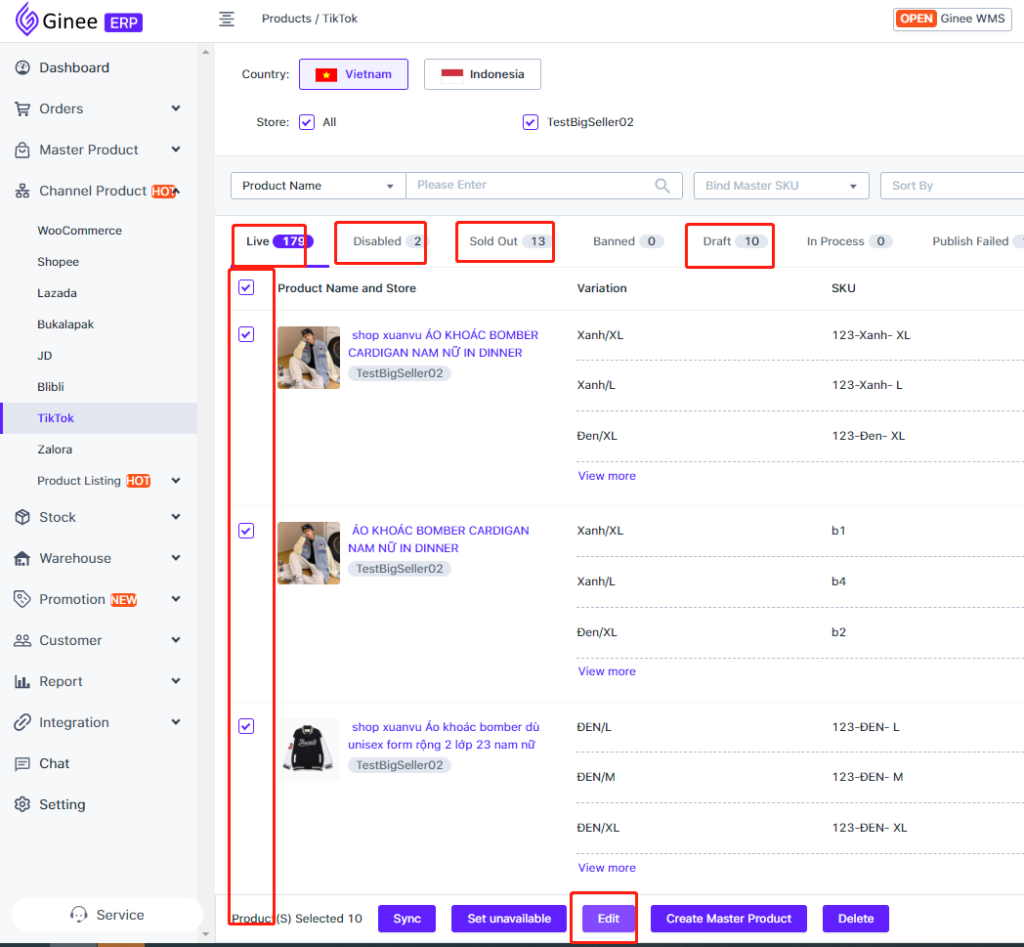The height and width of the screenshot is (947, 1024).
Task: Switch to the Disabled tab
Action: click(389, 242)
